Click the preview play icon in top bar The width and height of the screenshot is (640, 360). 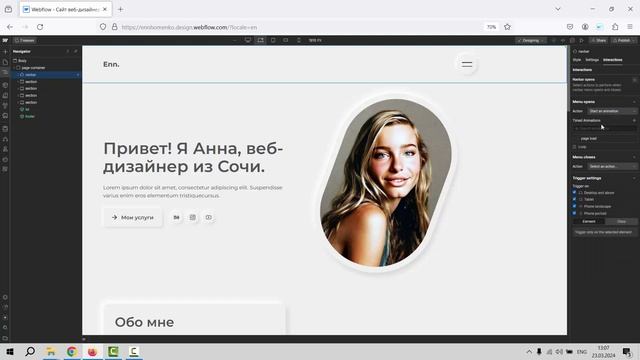[x=582, y=40]
